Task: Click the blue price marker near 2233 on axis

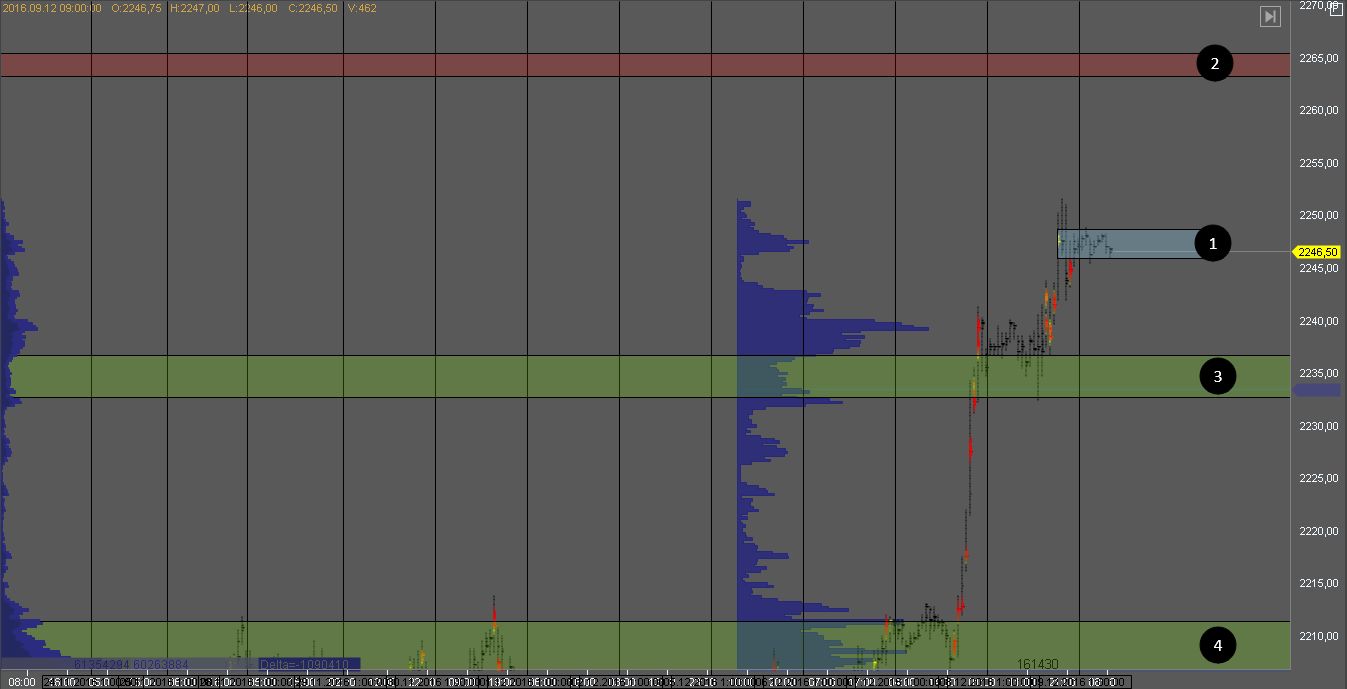Action: (x=1309, y=390)
